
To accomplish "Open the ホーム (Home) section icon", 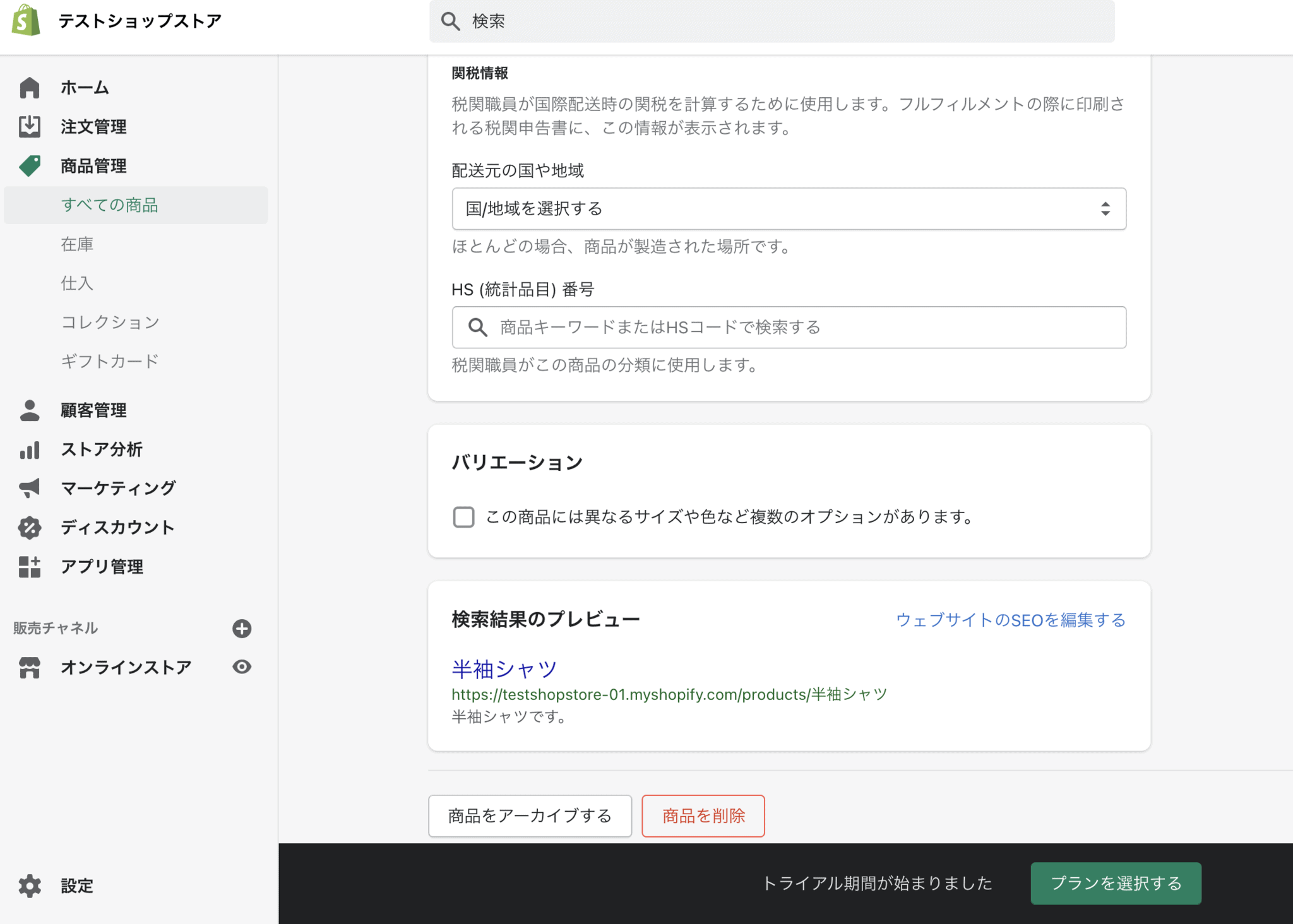I will [30, 88].
